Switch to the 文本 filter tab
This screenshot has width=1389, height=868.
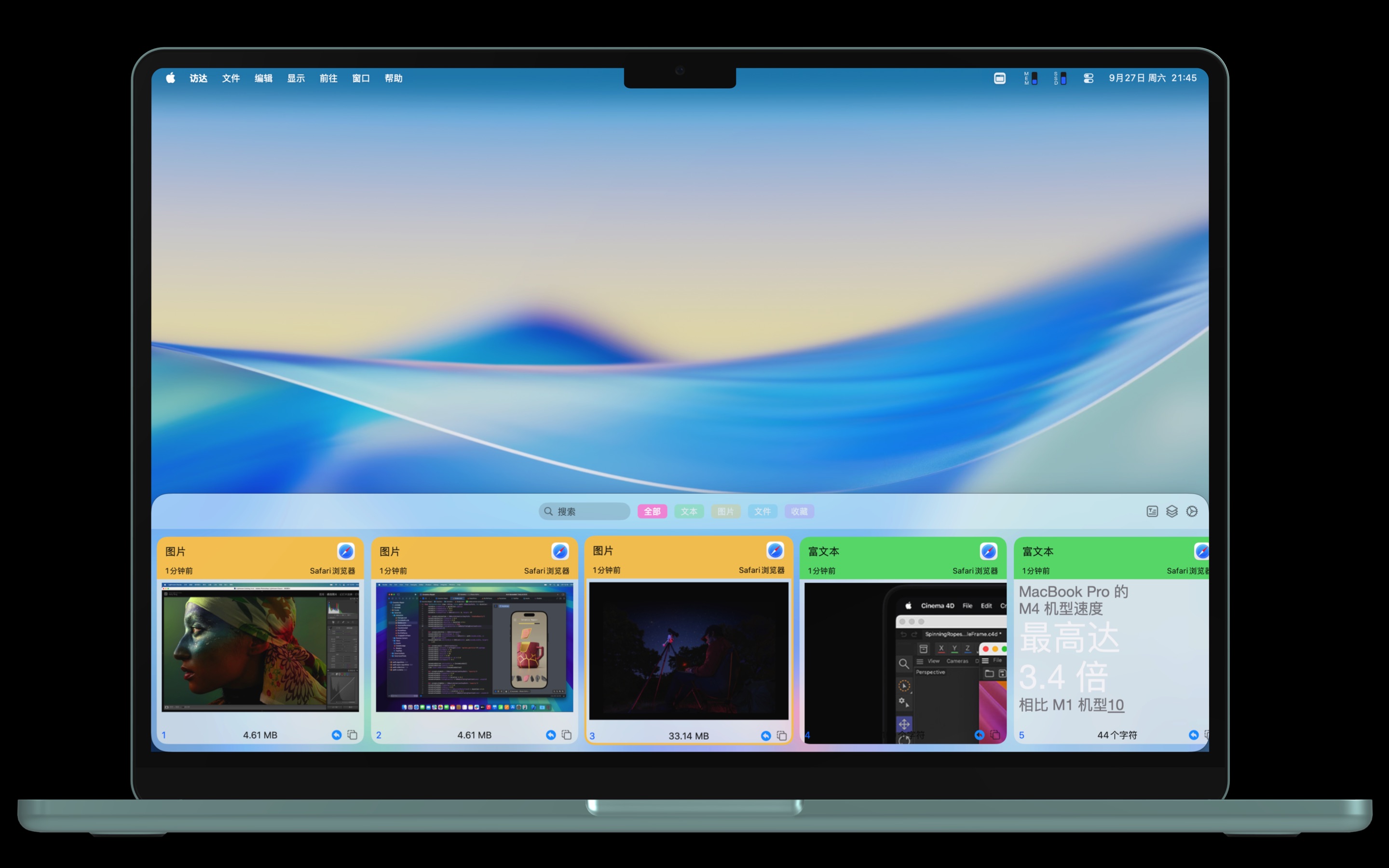point(689,511)
